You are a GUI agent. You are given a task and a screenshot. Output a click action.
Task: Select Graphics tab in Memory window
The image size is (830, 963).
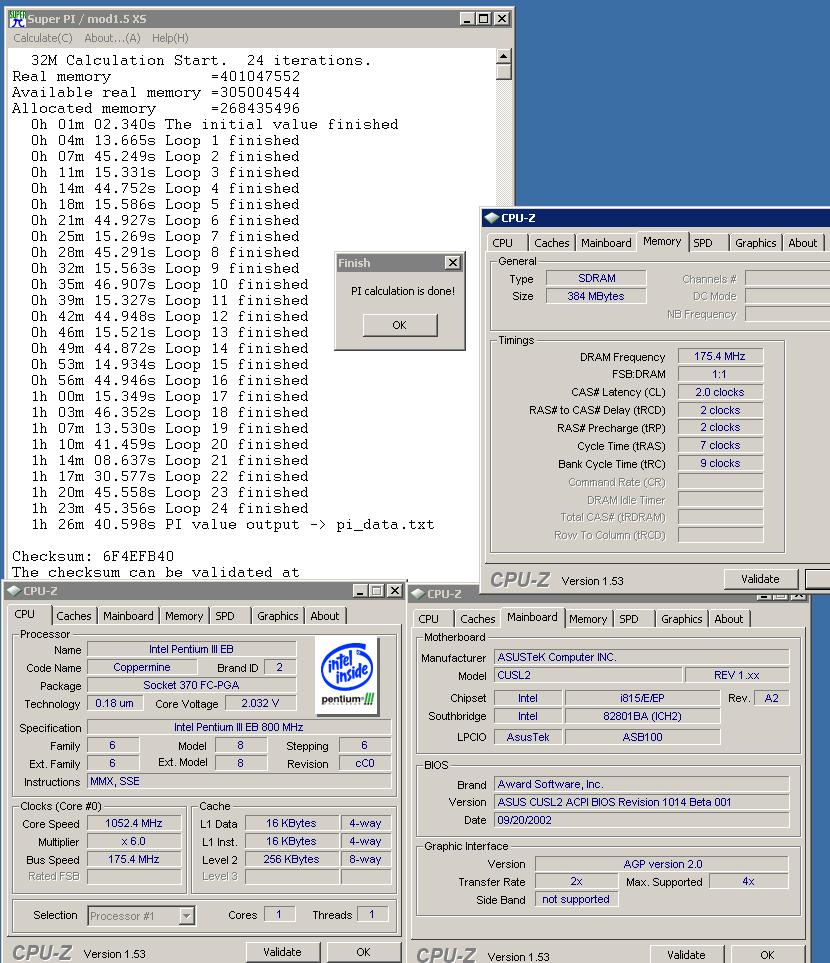(x=756, y=243)
